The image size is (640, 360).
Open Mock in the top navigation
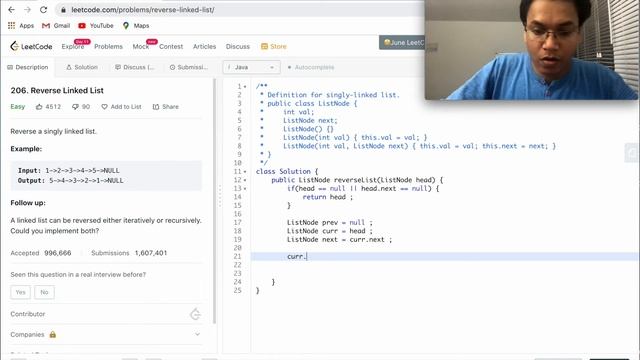[141, 46]
